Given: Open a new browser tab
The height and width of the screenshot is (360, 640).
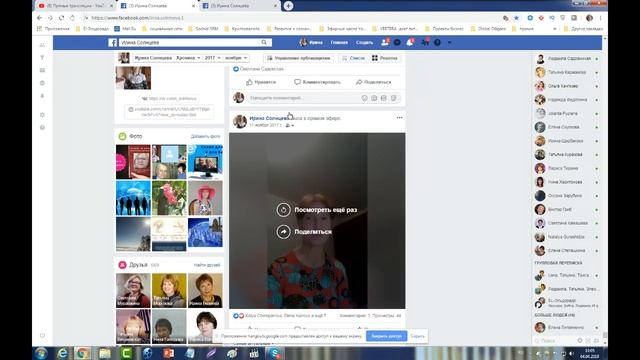Looking at the screenshot, I should pos(288,6).
